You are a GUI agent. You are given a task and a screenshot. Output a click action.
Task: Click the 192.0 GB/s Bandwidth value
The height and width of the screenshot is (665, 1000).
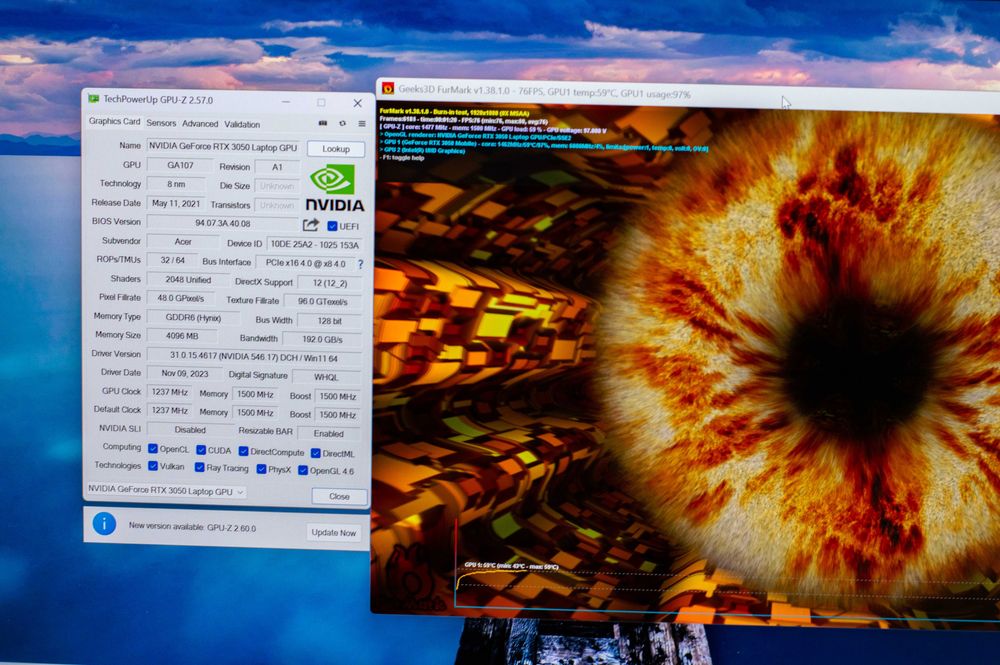click(x=322, y=339)
